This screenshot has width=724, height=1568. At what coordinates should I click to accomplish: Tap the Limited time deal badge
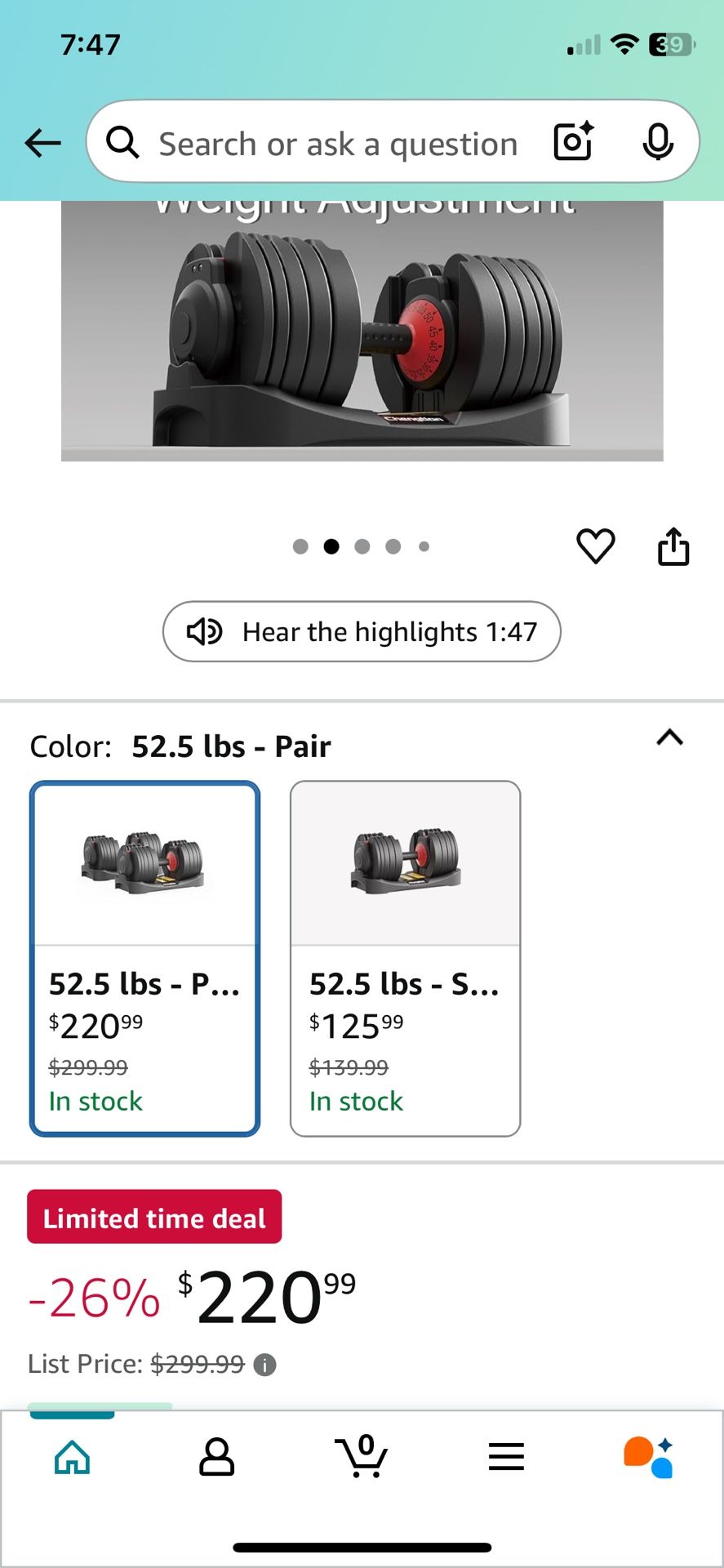(153, 1217)
